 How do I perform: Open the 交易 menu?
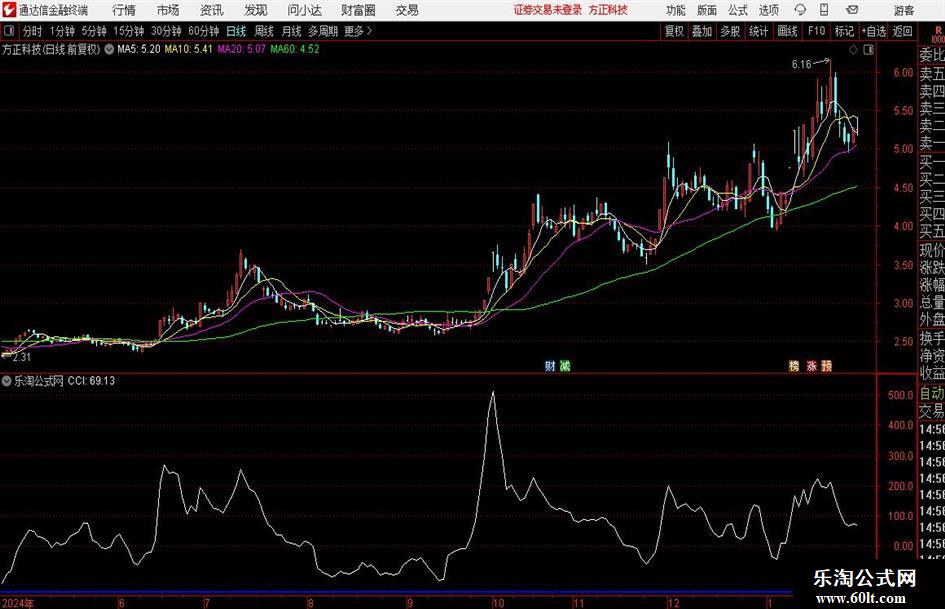[407, 10]
